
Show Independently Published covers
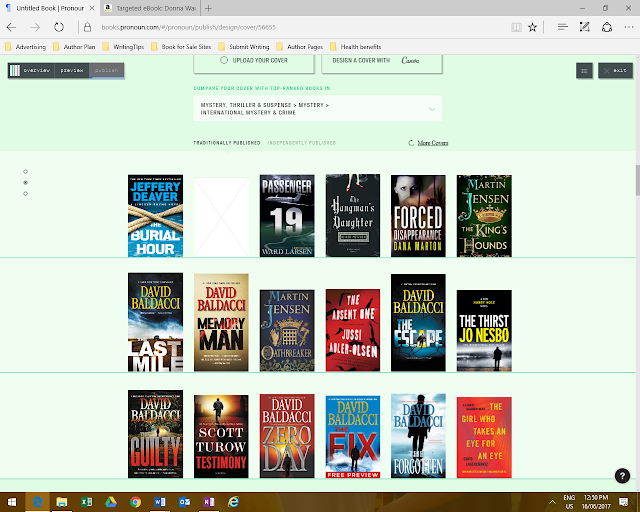(302, 143)
